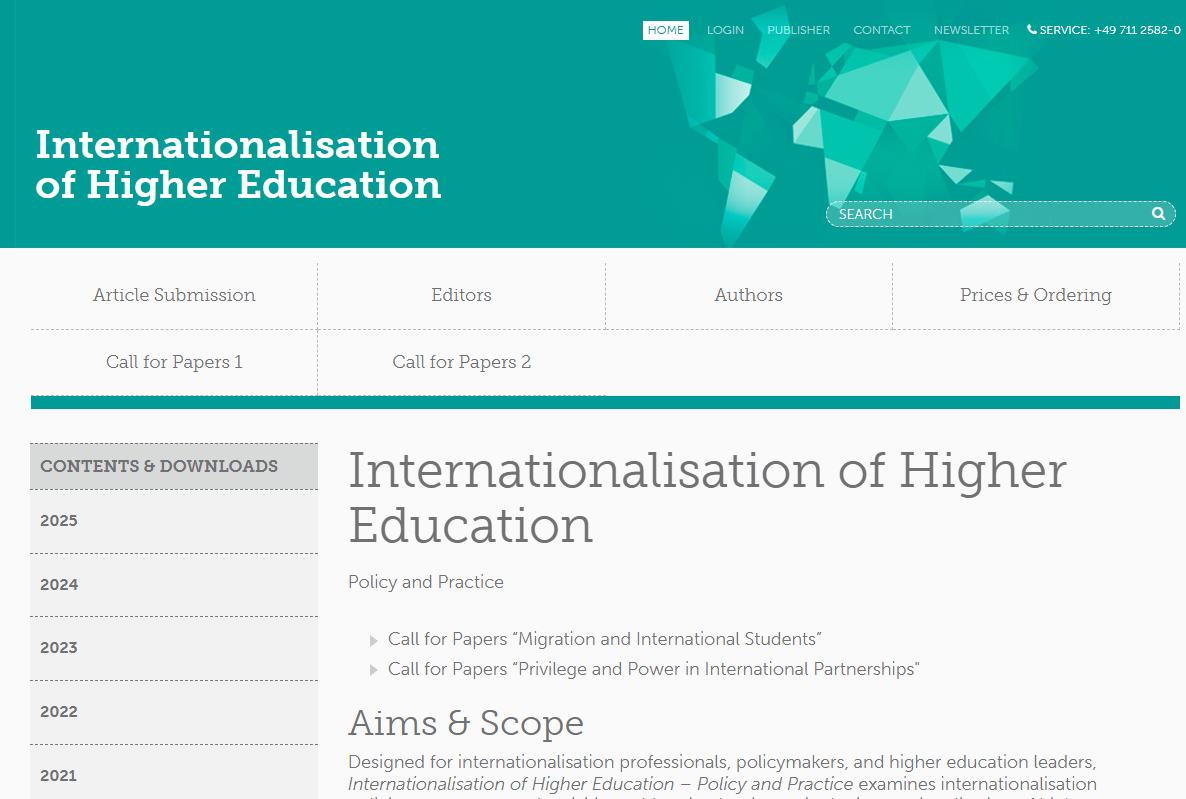Viewport: 1186px width, 799px height.
Task: Click the search magnifier icon
Action: [1158, 213]
